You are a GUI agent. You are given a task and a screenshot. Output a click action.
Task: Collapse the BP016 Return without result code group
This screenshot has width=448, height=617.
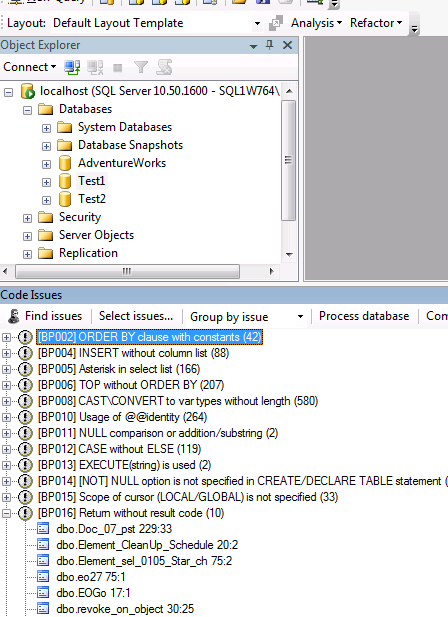coord(6,513)
